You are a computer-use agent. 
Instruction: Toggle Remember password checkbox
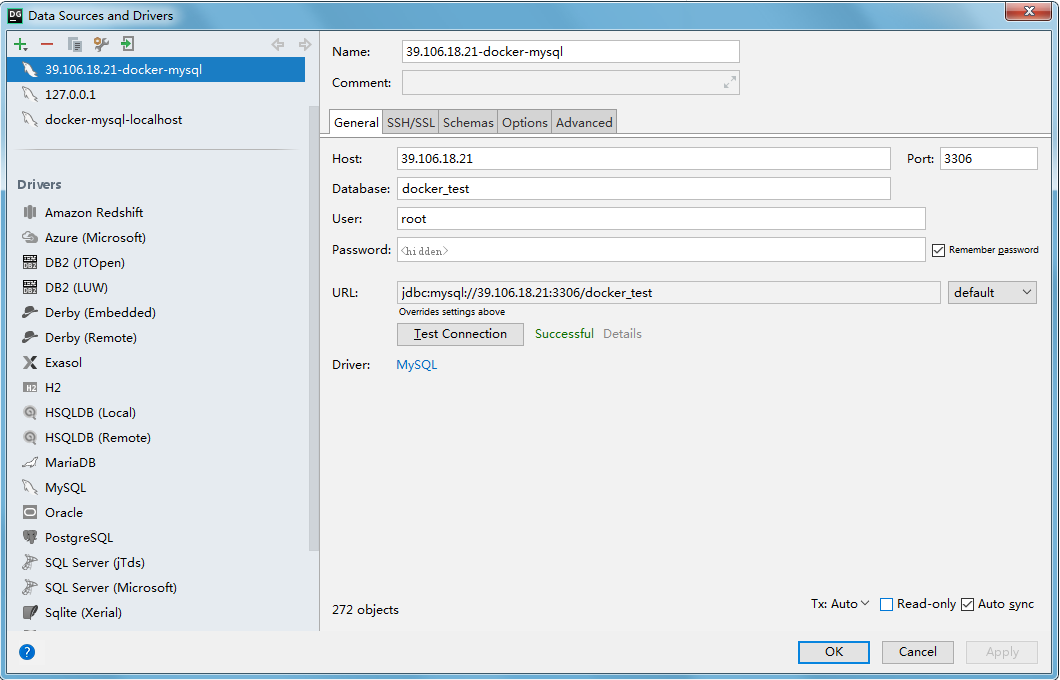pos(938,250)
